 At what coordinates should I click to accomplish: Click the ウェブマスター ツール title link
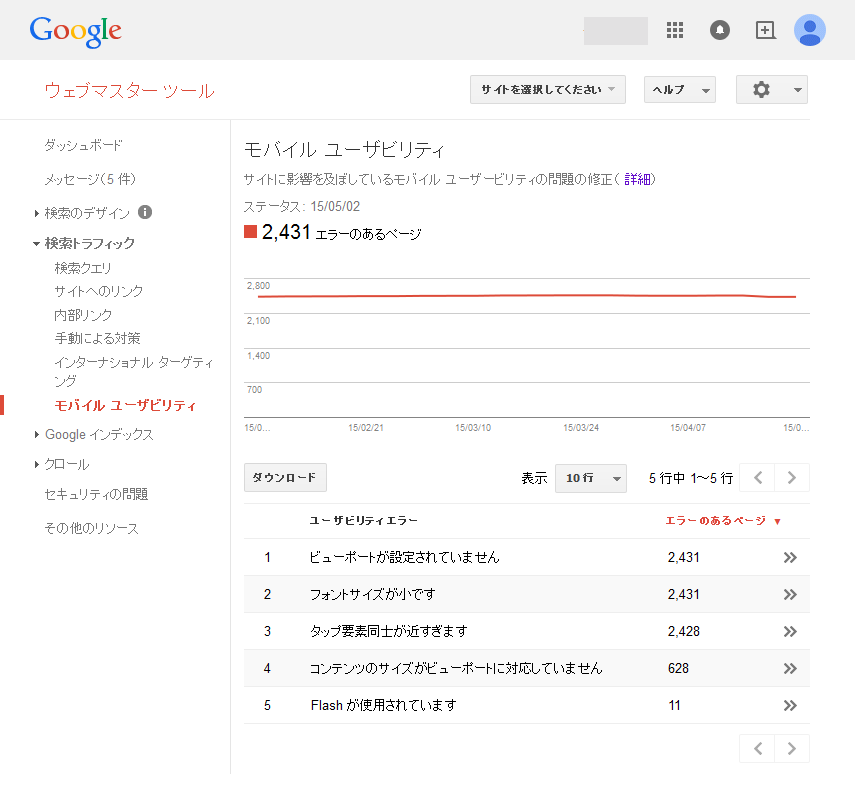(129, 91)
